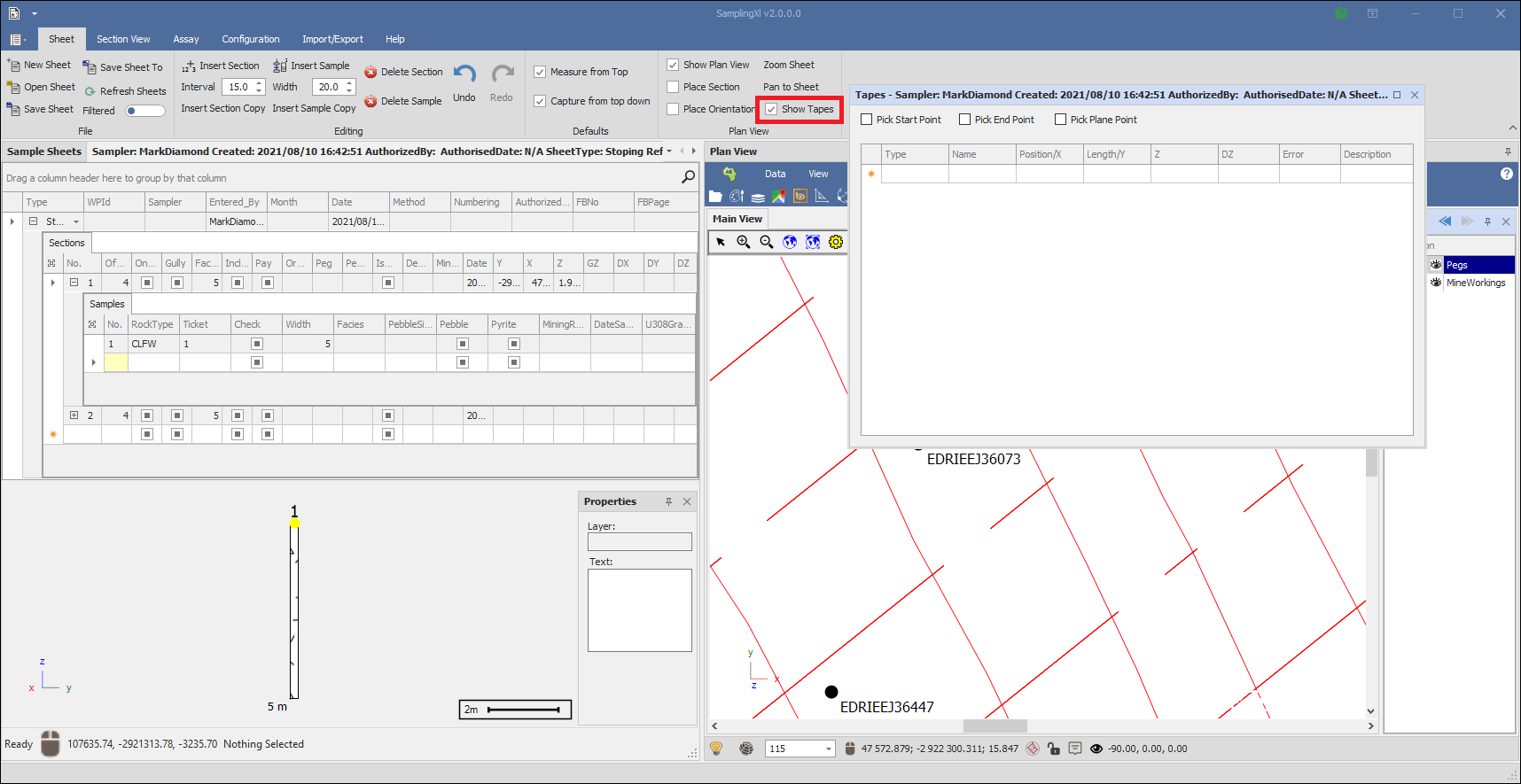Viewport: 1521px width, 784px height.
Task: Click the Google Maps icon in Plan View
Action: 778,197
